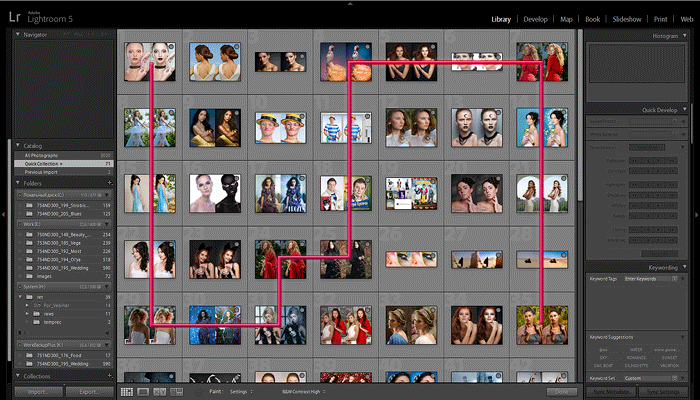Click plus icon in Collections panel header
700x400 pixels.
(110, 376)
